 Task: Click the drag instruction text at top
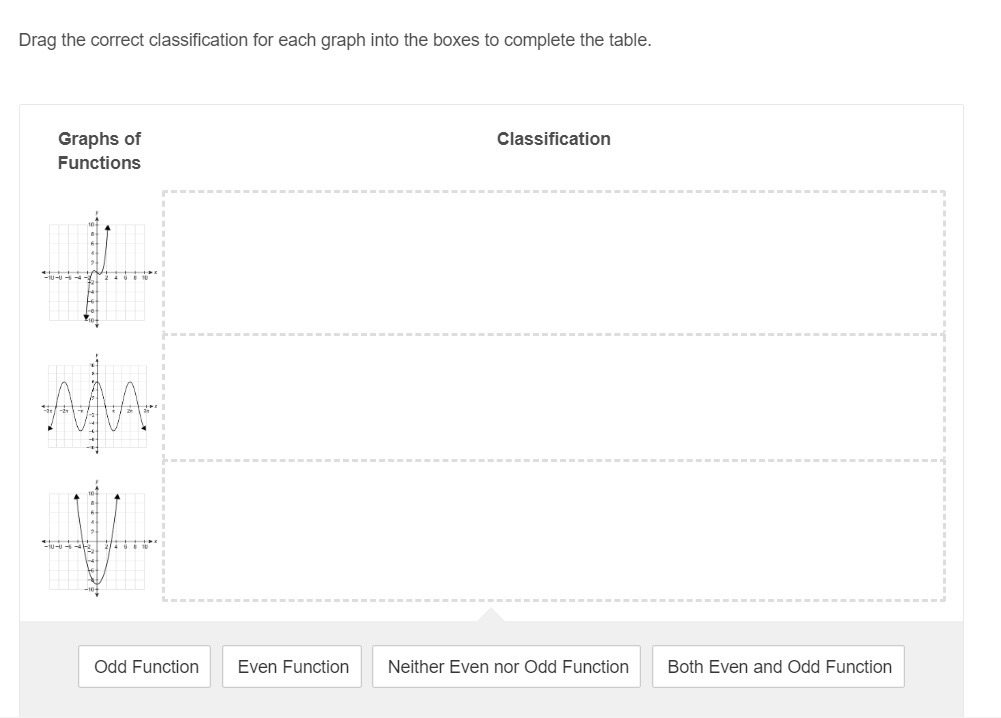(x=335, y=40)
